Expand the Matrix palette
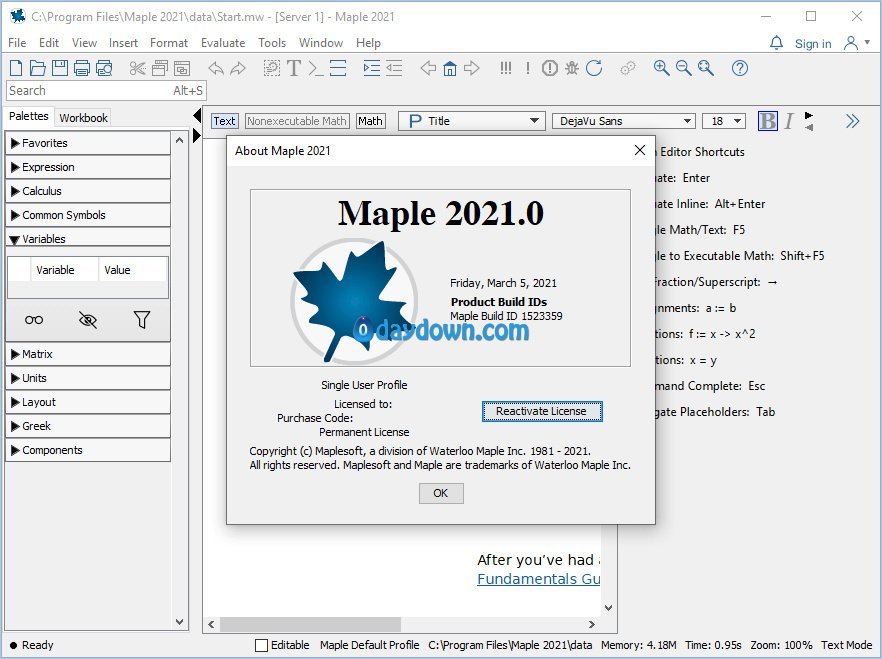882x659 pixels. tap(88, 354)
